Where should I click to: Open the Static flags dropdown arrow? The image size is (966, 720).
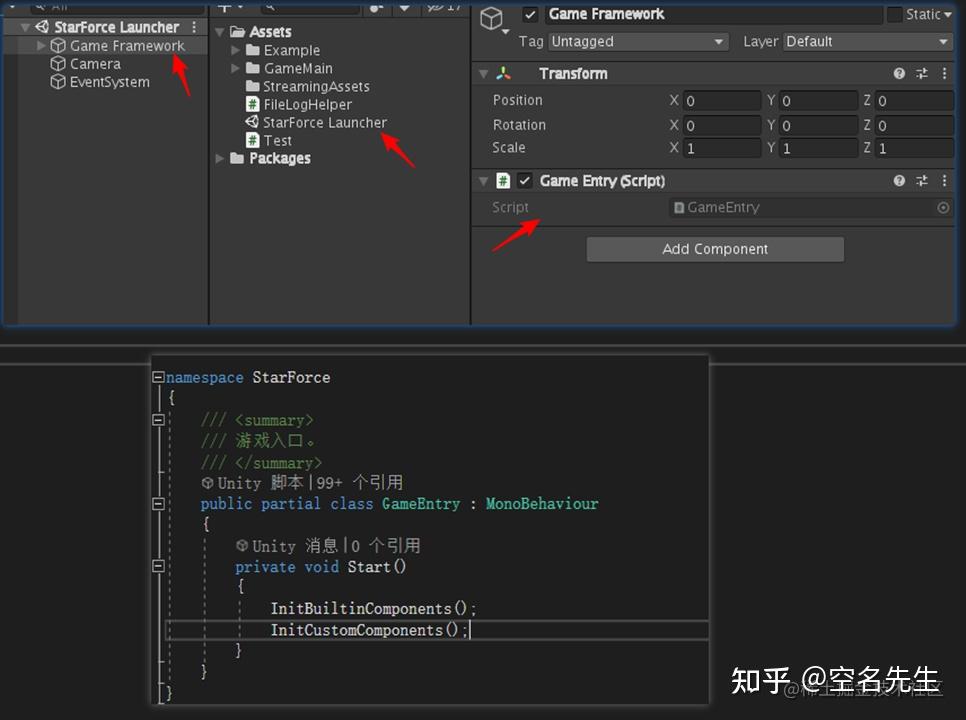point(950,14)
